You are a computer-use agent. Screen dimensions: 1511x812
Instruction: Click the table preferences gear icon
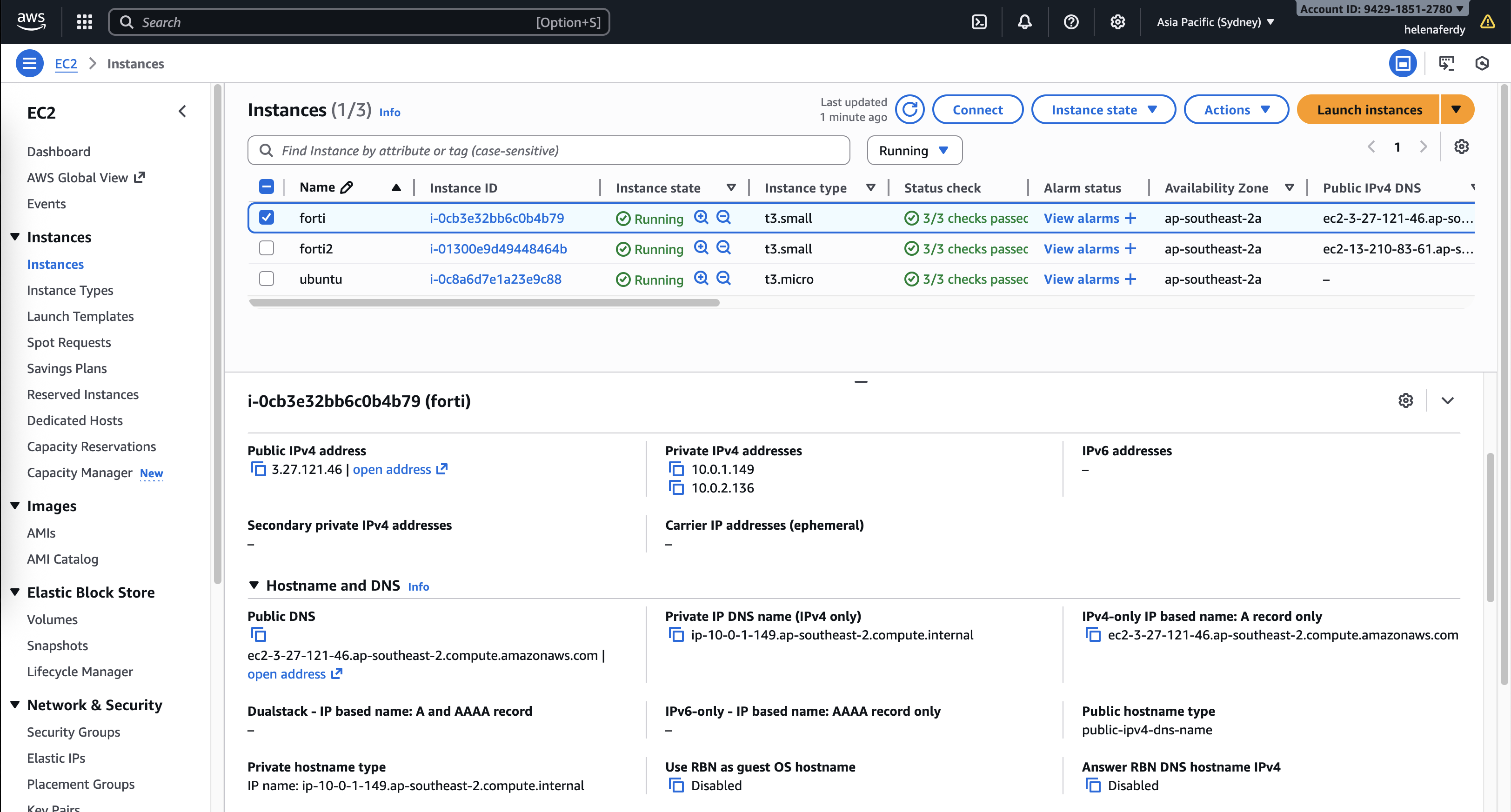tap(1461, 146)
